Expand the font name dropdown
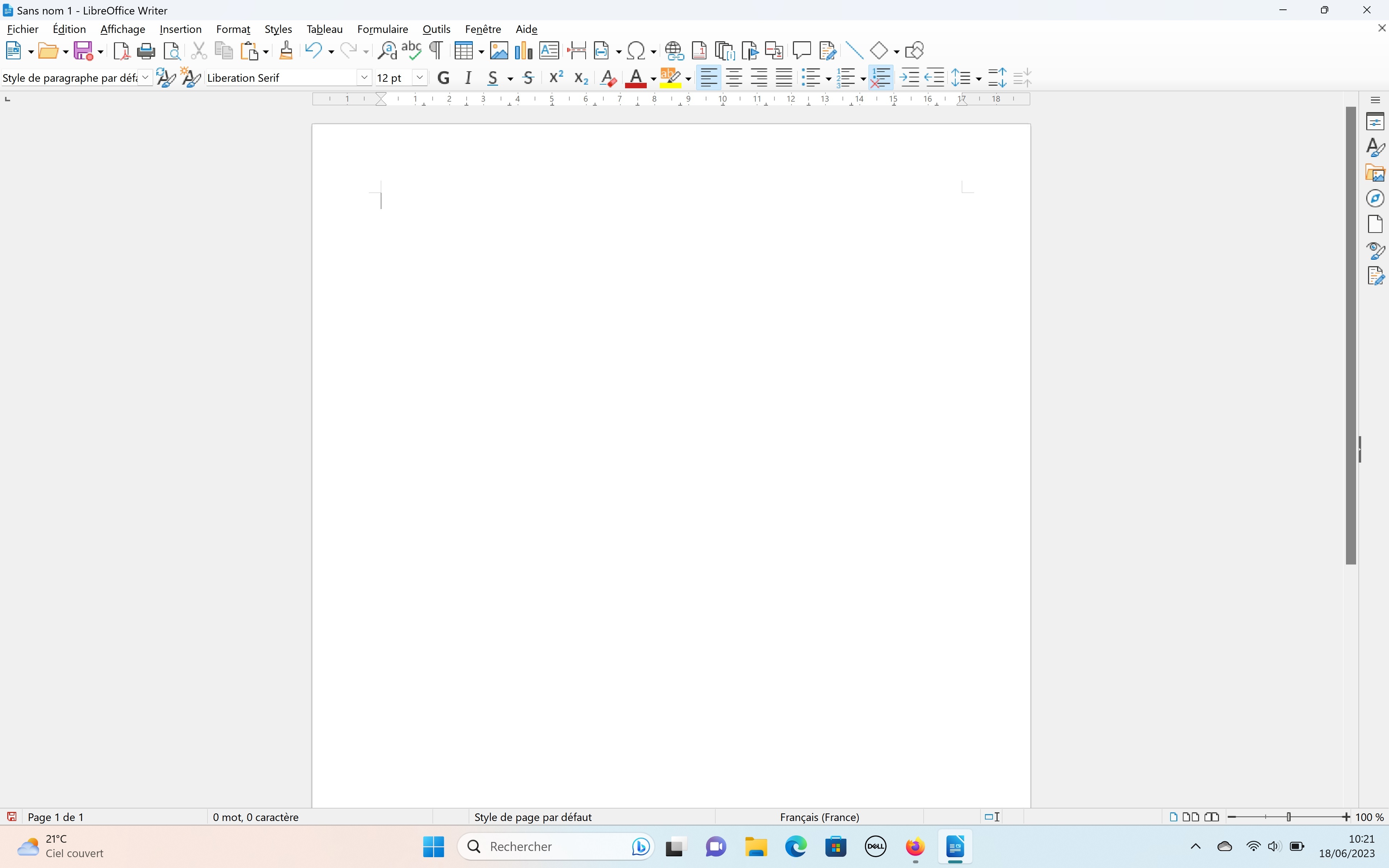 (364, 78)
